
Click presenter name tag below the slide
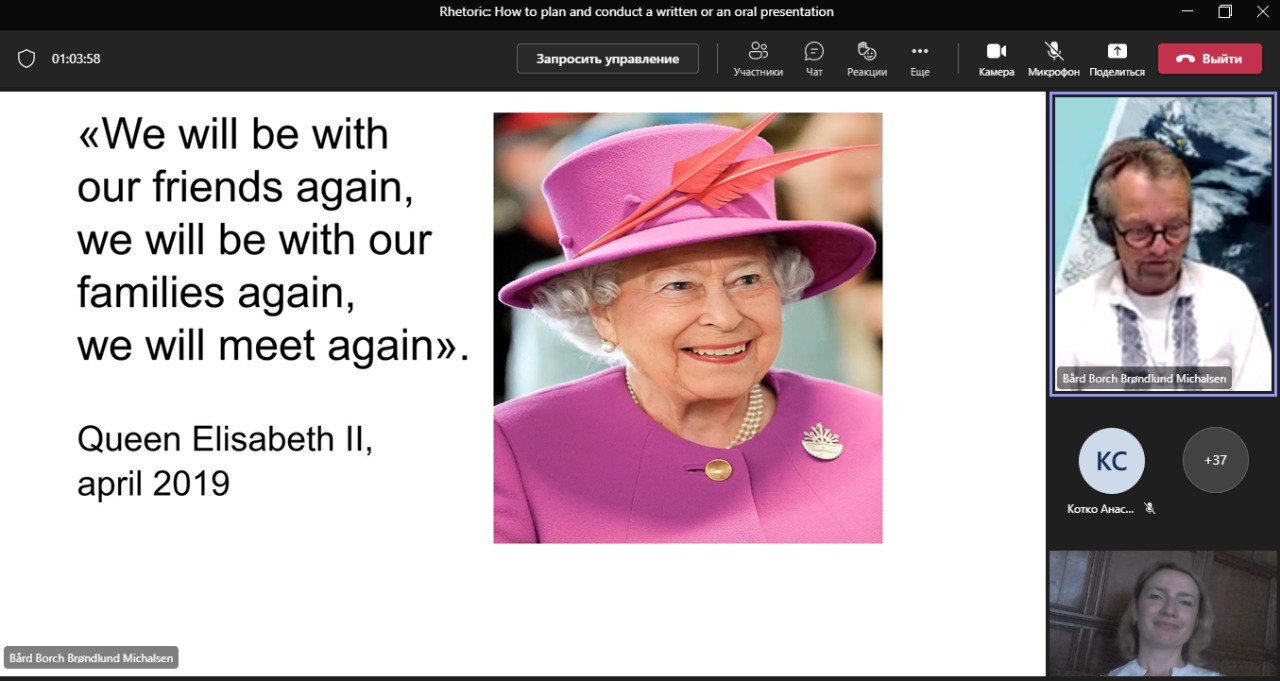(x=91, y=658)
